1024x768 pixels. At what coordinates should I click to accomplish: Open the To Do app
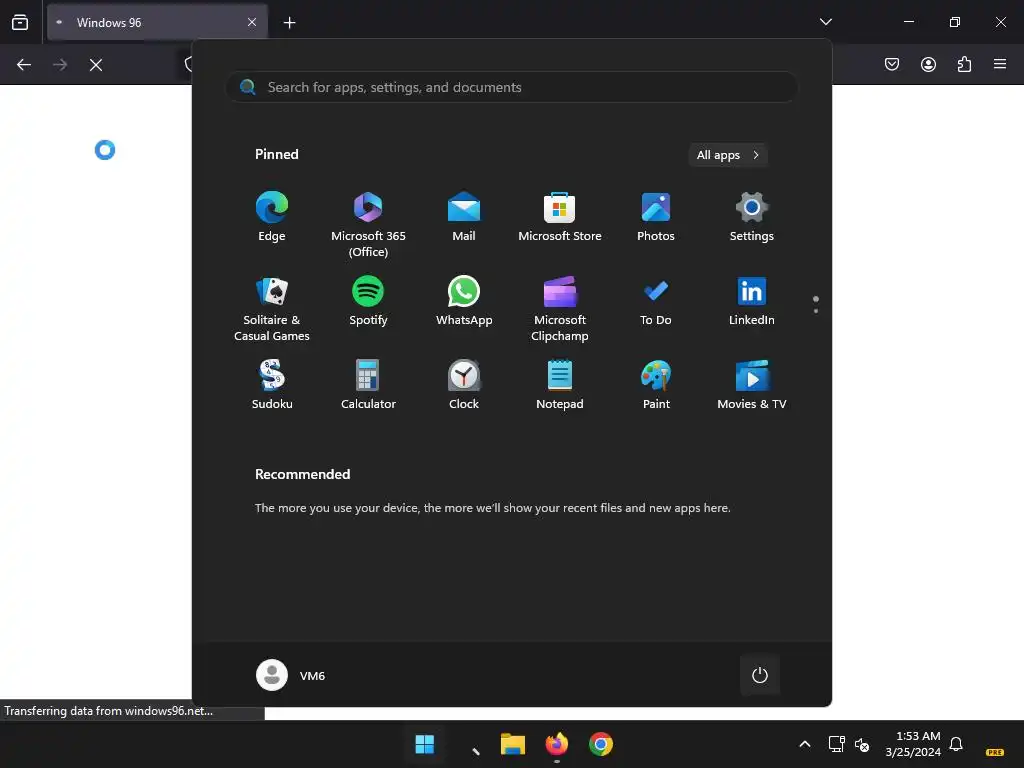[656, 301]
